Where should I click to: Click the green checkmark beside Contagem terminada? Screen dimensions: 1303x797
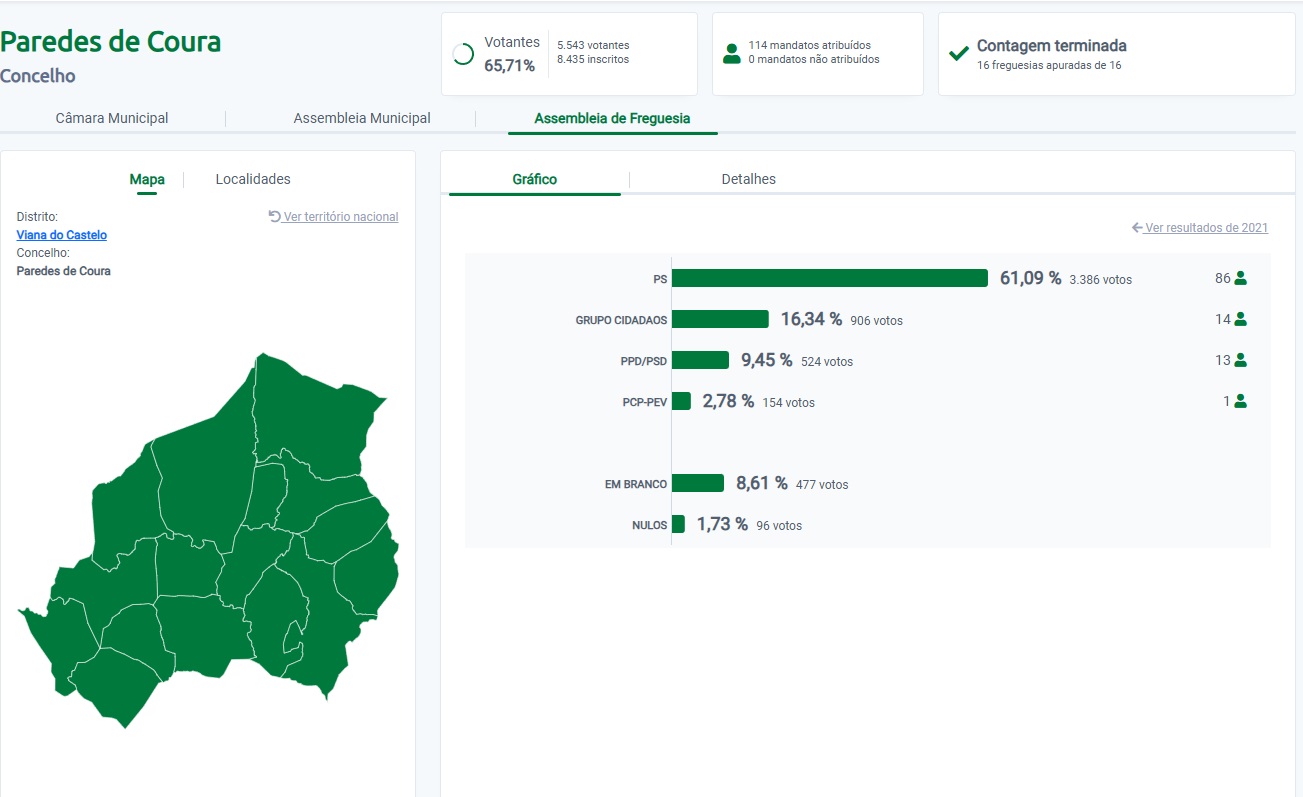(958, 53)
